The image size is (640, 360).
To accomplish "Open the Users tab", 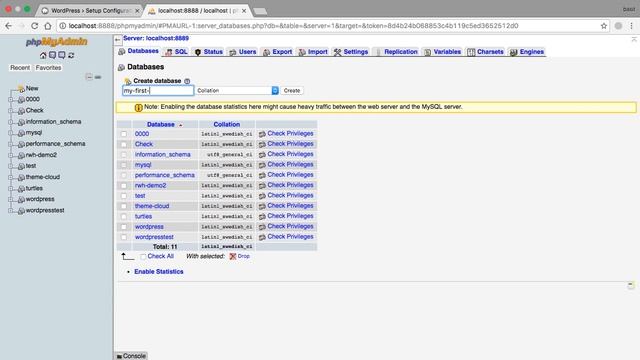I will (x=242, y=52).
